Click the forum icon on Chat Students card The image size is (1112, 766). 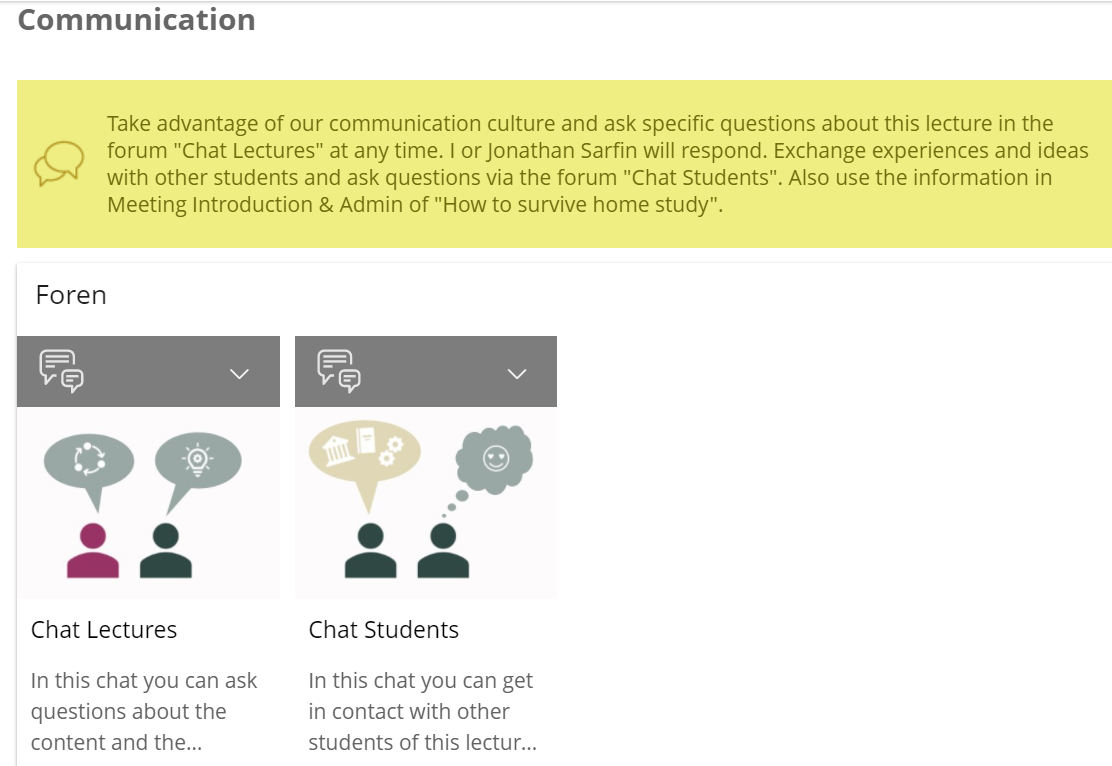pos(339,369)
